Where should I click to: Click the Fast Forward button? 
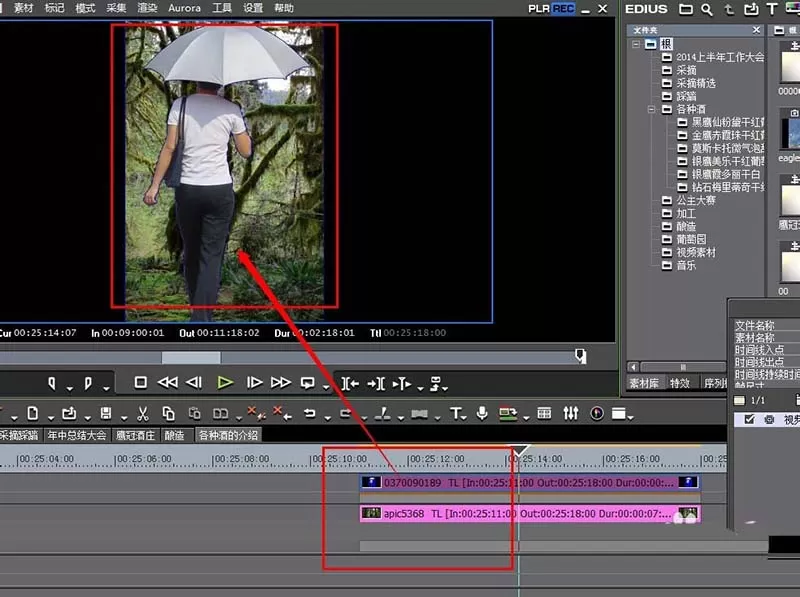click(x=281, y=382)
